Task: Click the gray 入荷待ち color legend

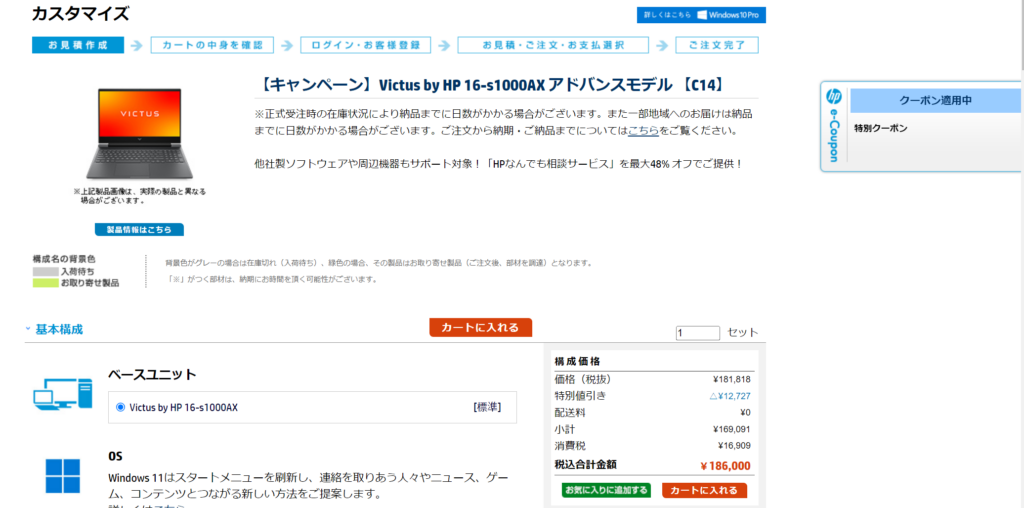Action: 46,271
